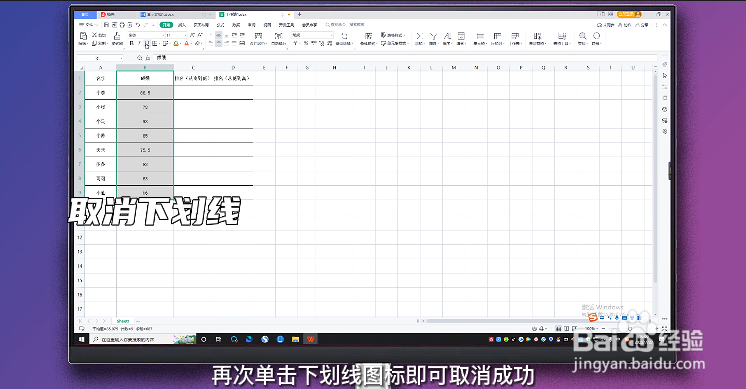Click the Merge and Center icon
The image size is (746, 389).
tap(258, 36)
